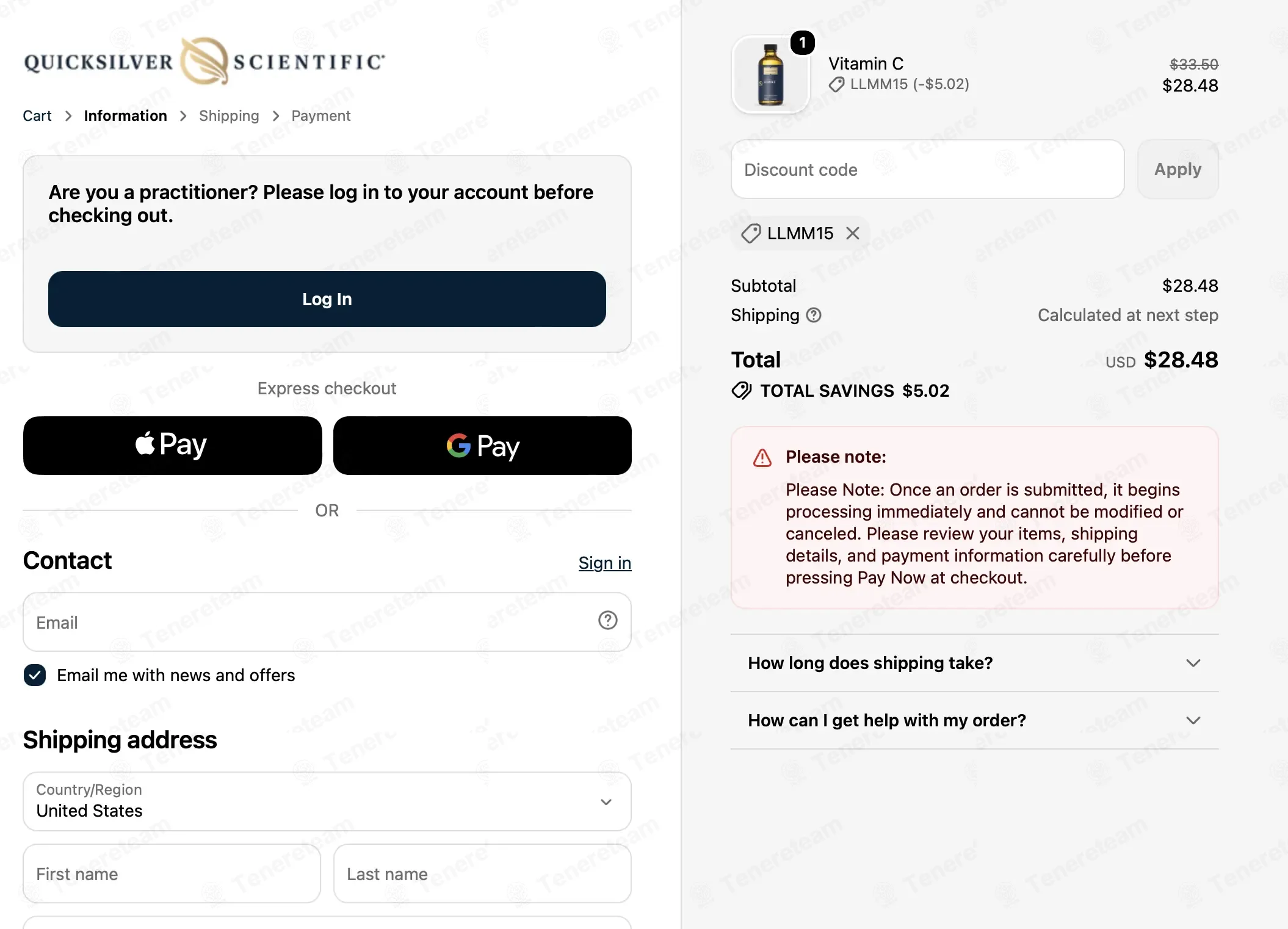
Task: Remove the LLMM15 discount code
Action: click(853, 233)
